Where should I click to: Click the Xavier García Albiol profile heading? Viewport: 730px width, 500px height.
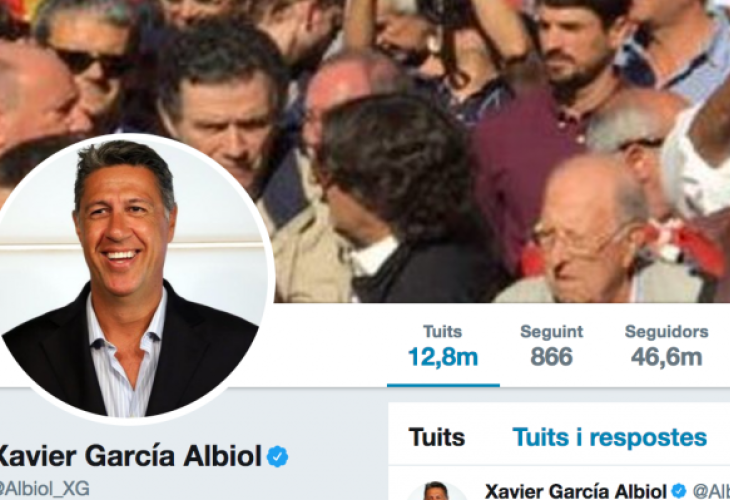click(x=128, y=456)
